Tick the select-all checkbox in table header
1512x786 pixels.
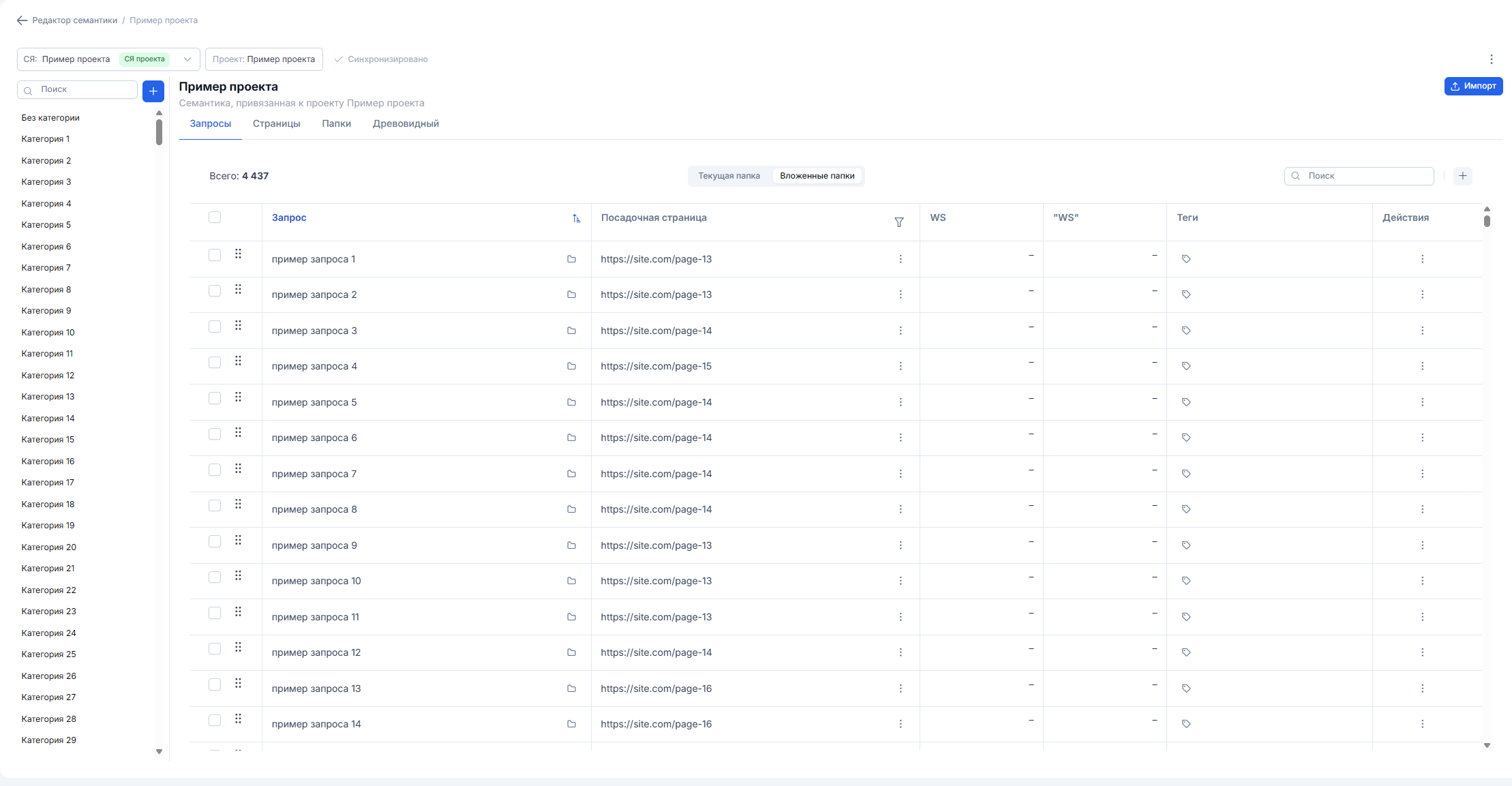[215, 217]
